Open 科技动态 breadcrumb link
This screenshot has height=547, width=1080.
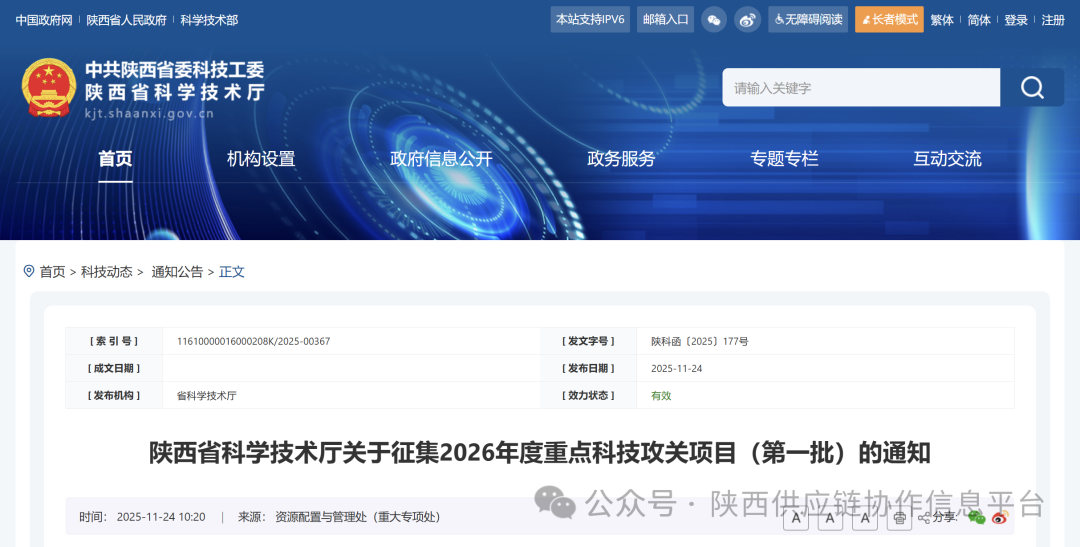click(x=107, y=272)
